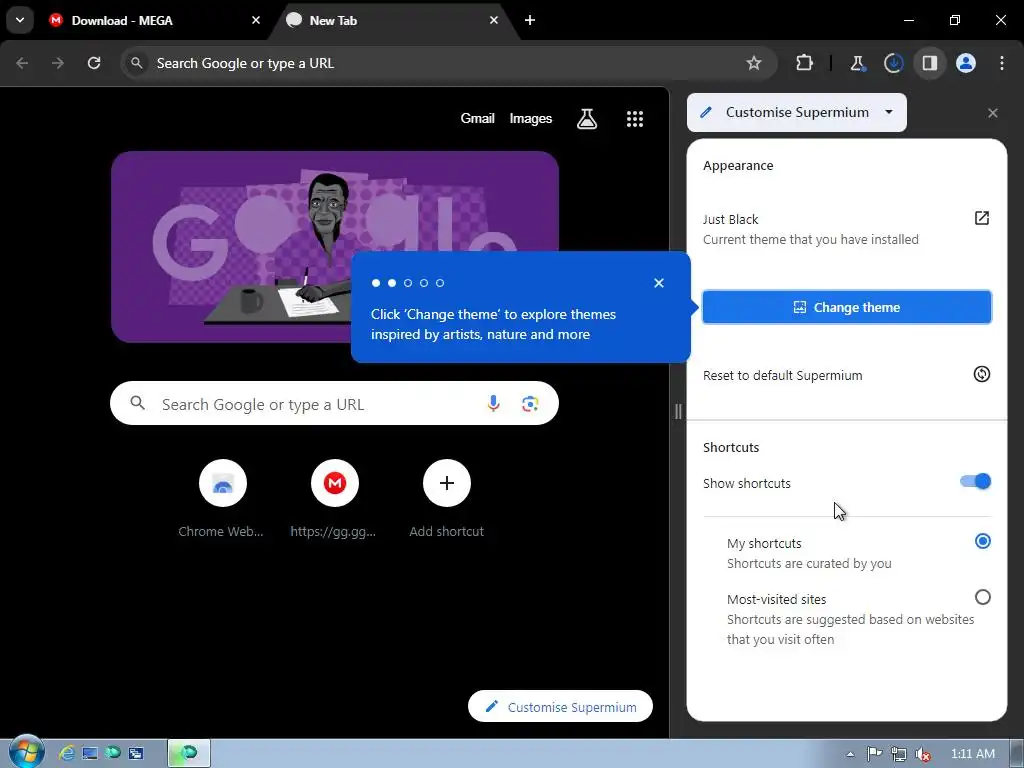
Task: Open Action Center flag icon
Action: 874,754
